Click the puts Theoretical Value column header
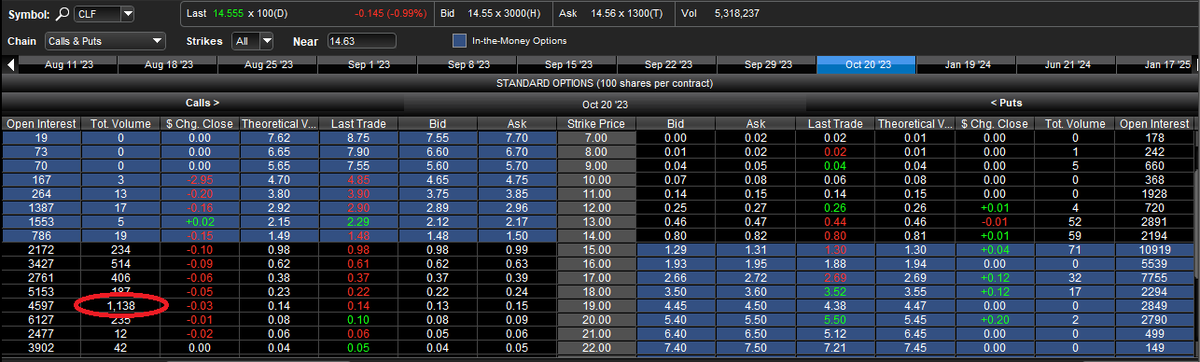 coord(914,123)
